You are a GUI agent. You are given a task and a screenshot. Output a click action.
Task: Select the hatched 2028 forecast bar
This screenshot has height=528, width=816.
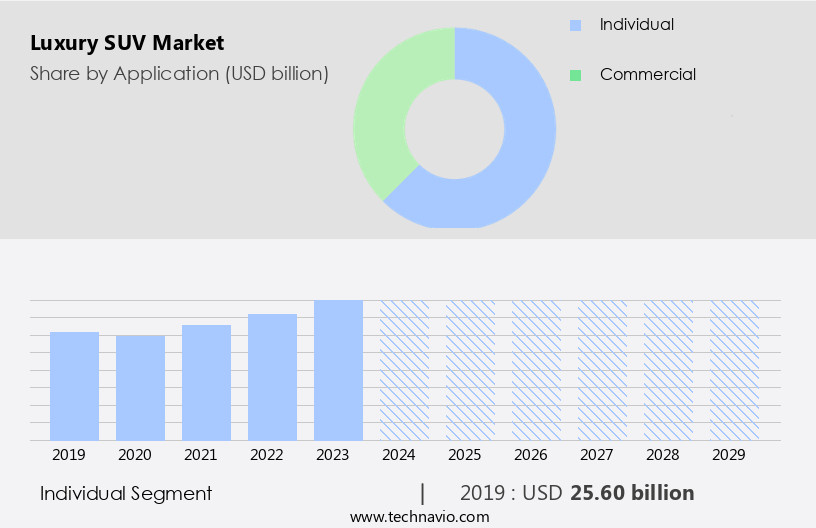pos(668,370)
